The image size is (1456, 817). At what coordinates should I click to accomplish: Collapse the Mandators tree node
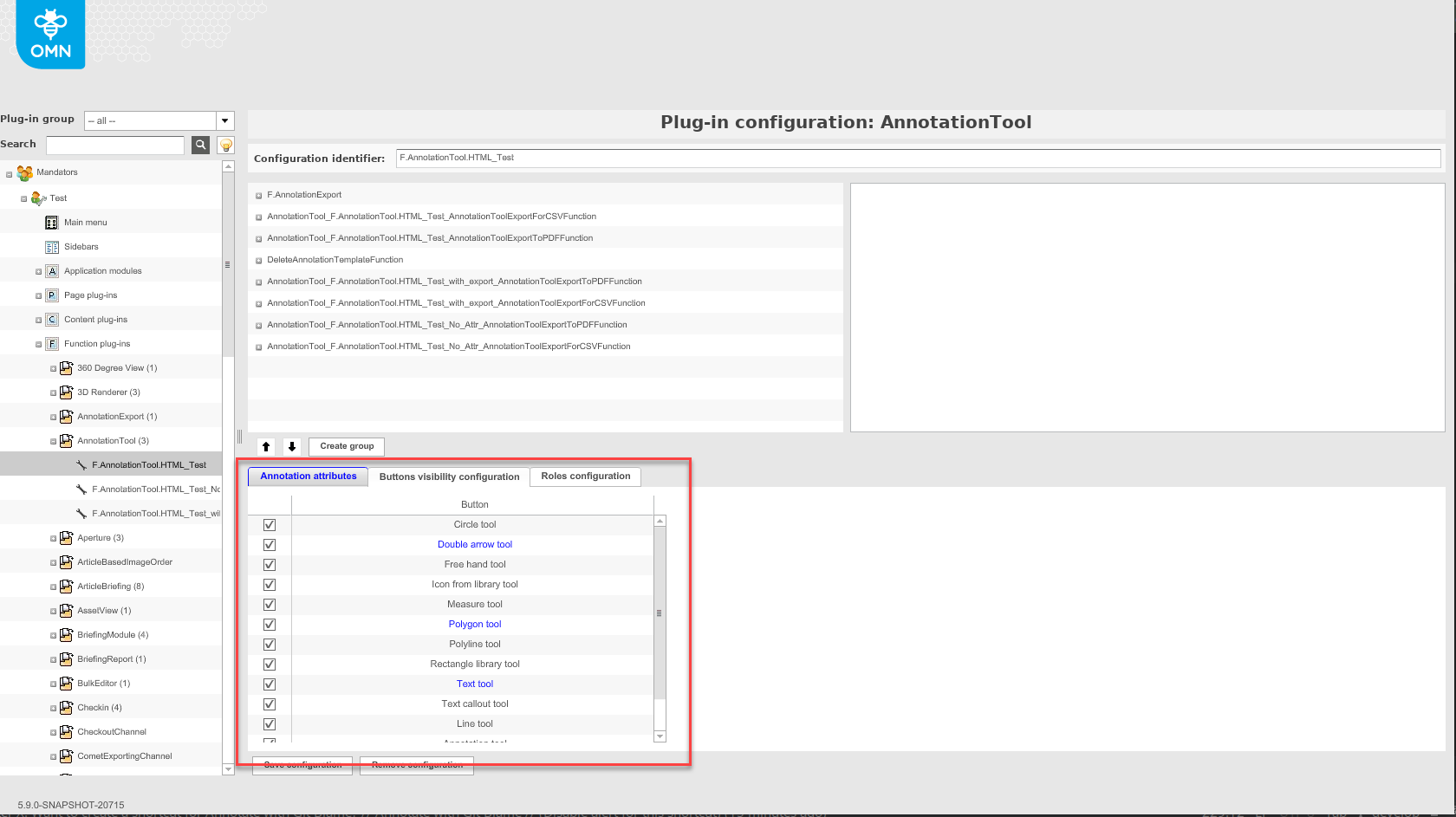pyautogui.click(x=9, y=172)
